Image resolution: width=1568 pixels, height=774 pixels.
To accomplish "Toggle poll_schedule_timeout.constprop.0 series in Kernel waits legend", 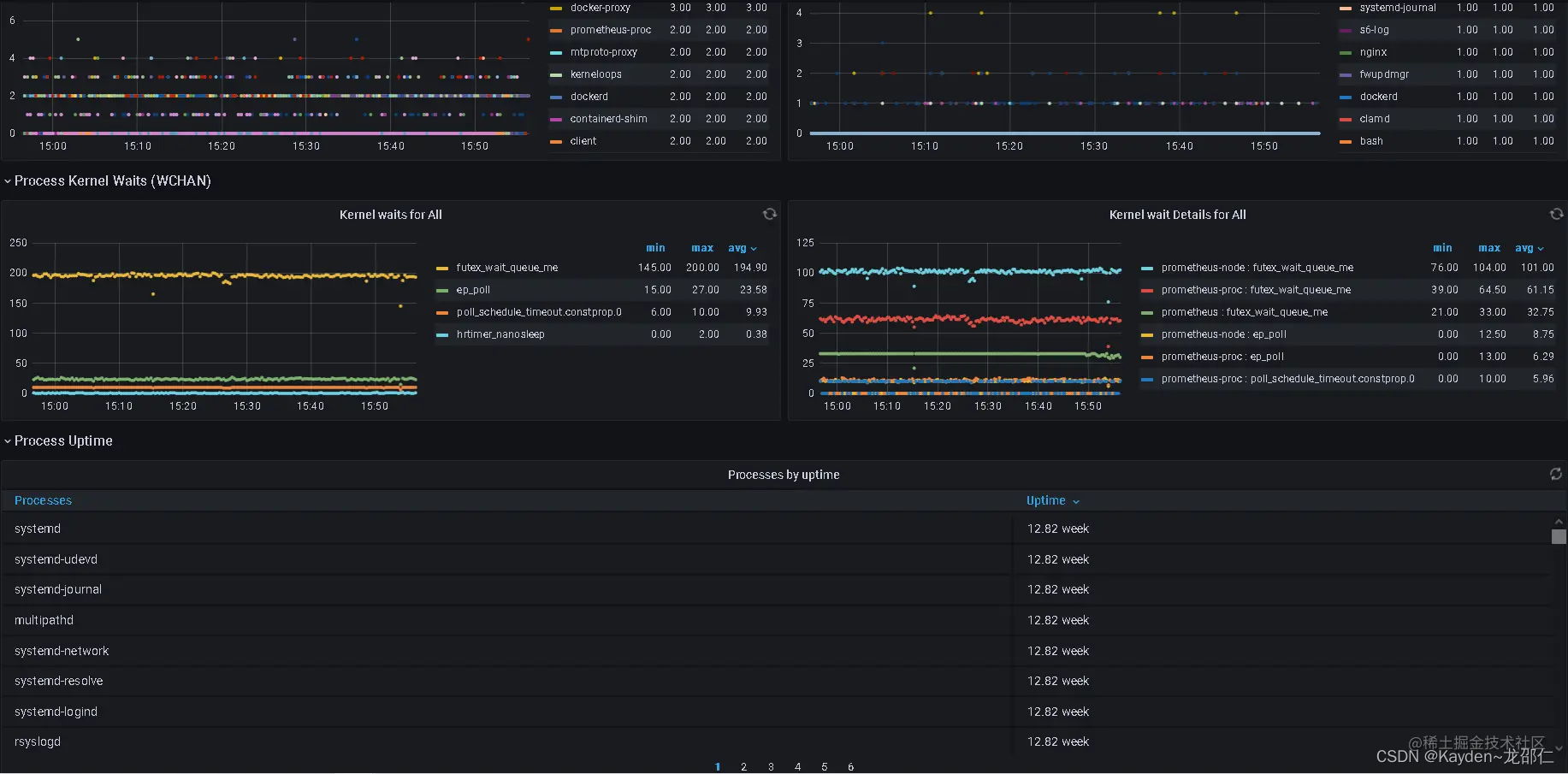I will [x=539, y=312].
